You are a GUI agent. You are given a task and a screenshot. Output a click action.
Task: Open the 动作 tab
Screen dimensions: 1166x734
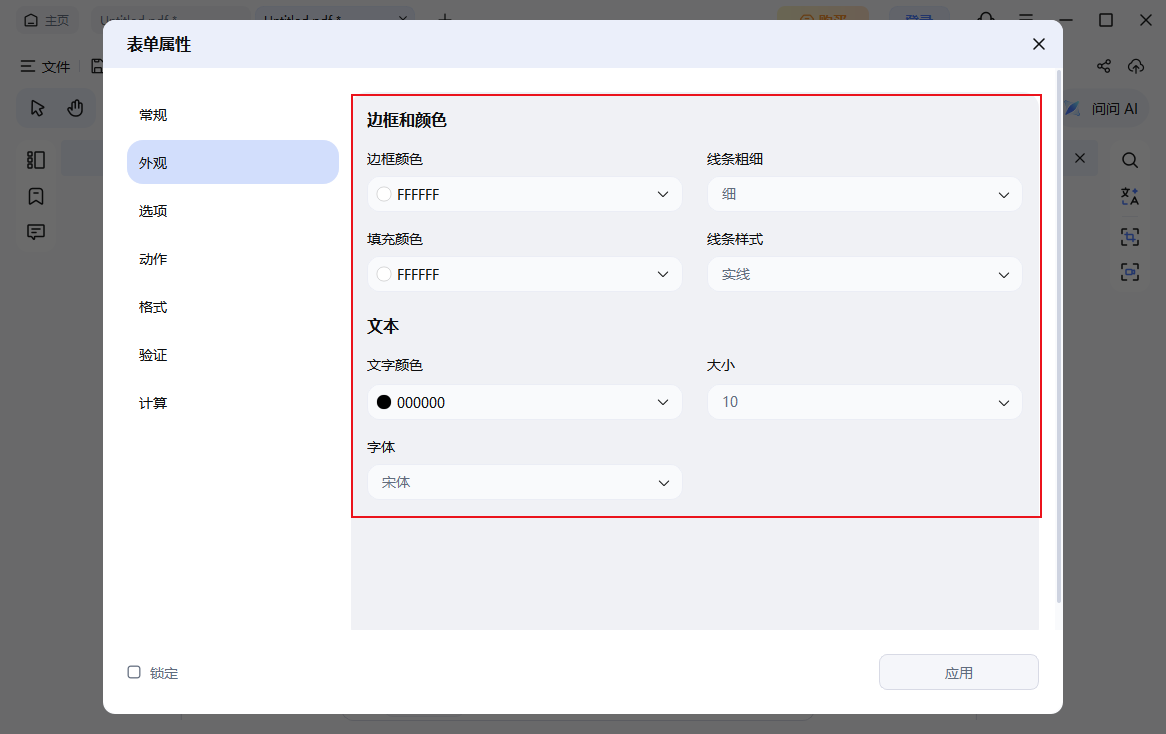pyautogui.click(x=232, y=259)
